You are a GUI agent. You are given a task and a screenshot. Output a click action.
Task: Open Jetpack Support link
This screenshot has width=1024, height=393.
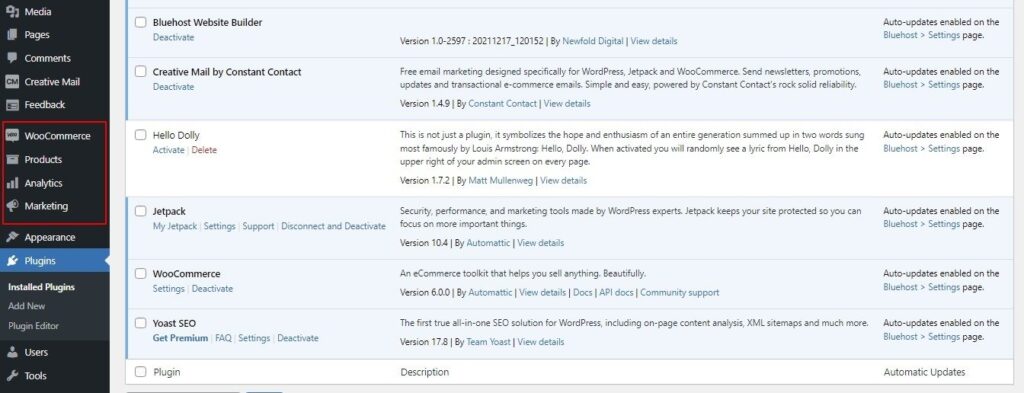259,226
